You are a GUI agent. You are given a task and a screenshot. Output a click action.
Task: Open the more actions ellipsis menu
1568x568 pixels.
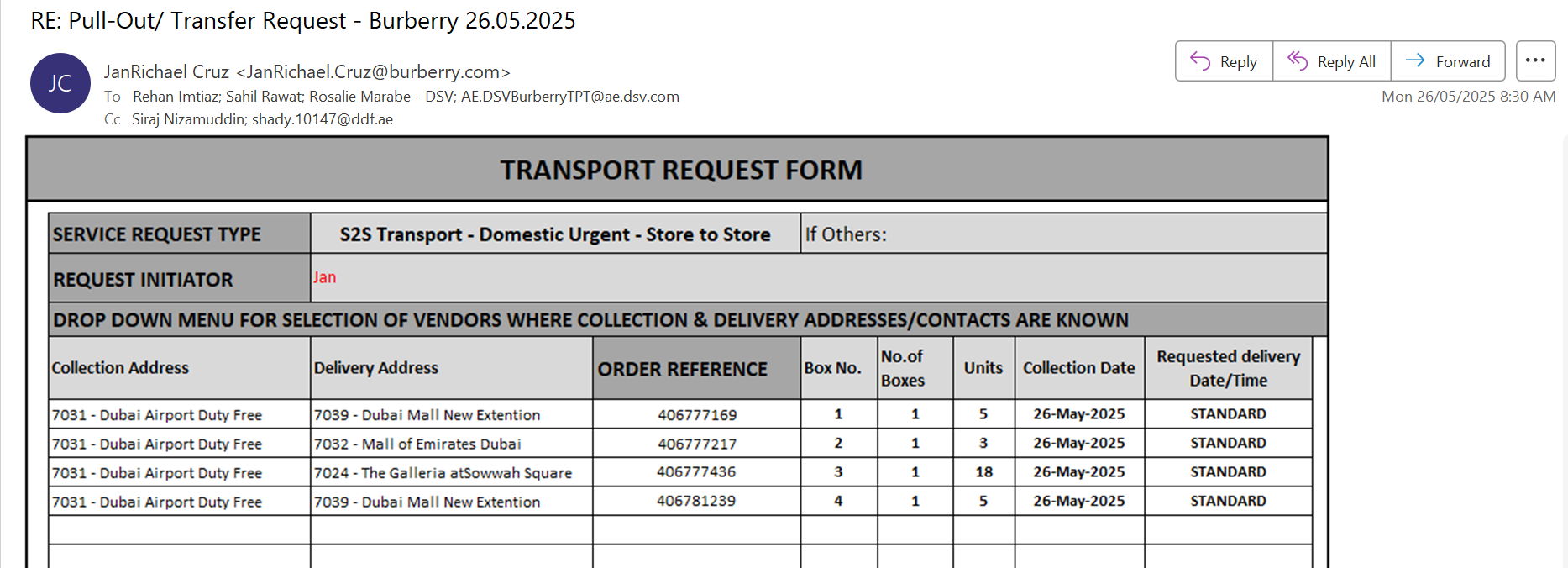1535,60
